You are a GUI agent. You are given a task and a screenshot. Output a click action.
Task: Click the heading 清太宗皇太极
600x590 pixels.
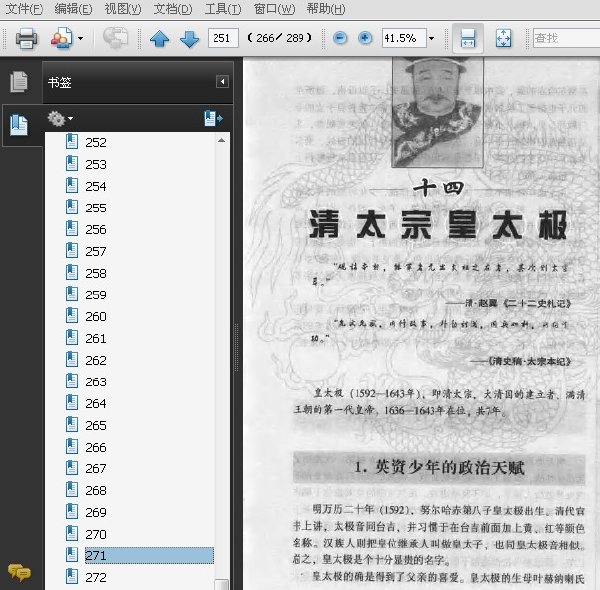point(438,225)
